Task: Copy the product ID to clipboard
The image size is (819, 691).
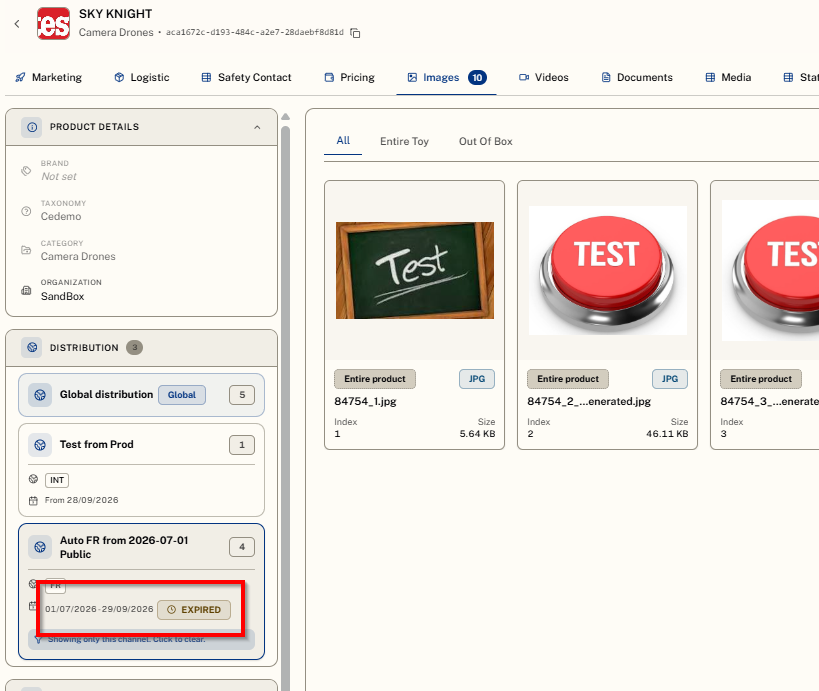Action: click(355, 33)
